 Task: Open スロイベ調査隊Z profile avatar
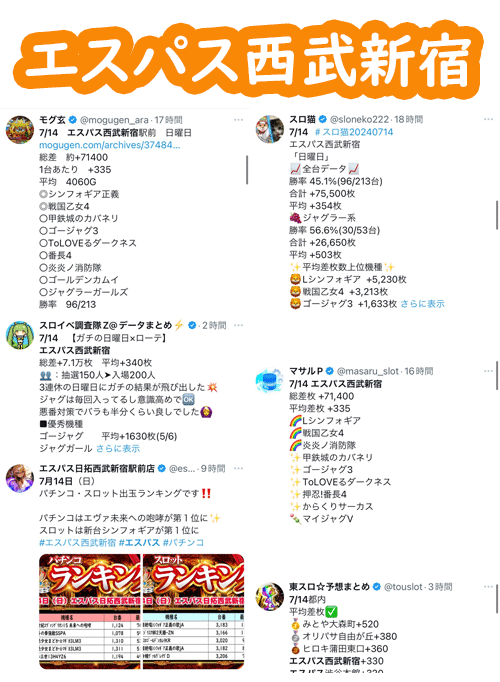[20, 335]
